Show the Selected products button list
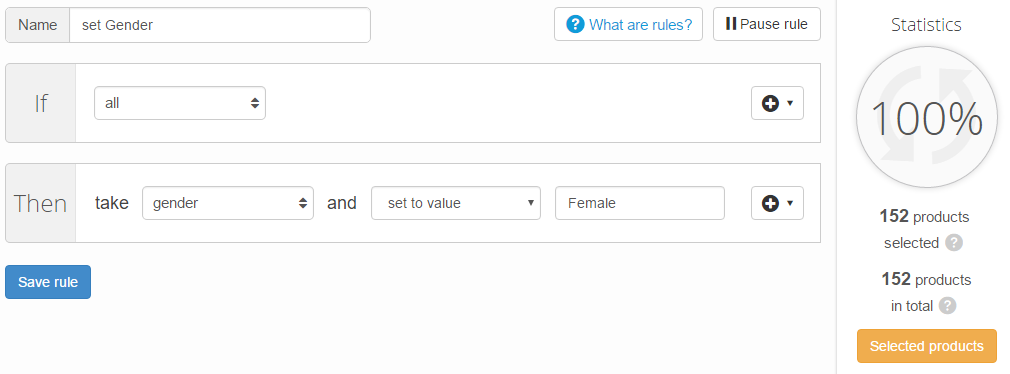The width and height of the screenshot is (1010, 374). pyautogui.click(x=926, y=346)
